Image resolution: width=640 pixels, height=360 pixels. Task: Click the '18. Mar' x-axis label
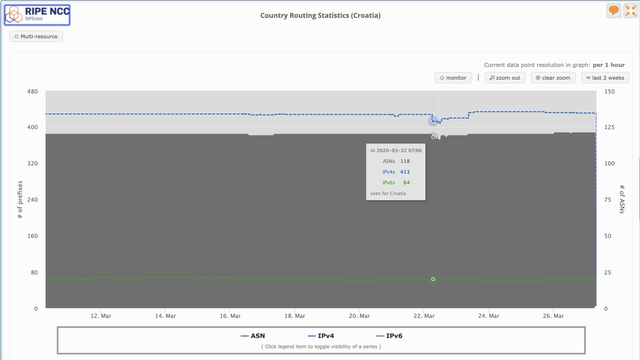point(295,316)
